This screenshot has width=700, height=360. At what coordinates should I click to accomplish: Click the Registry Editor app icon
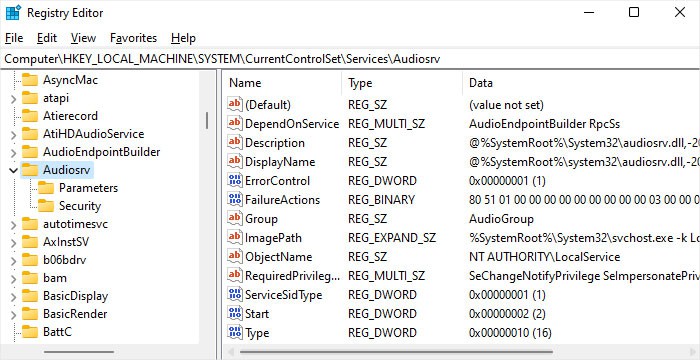[13, 13]
